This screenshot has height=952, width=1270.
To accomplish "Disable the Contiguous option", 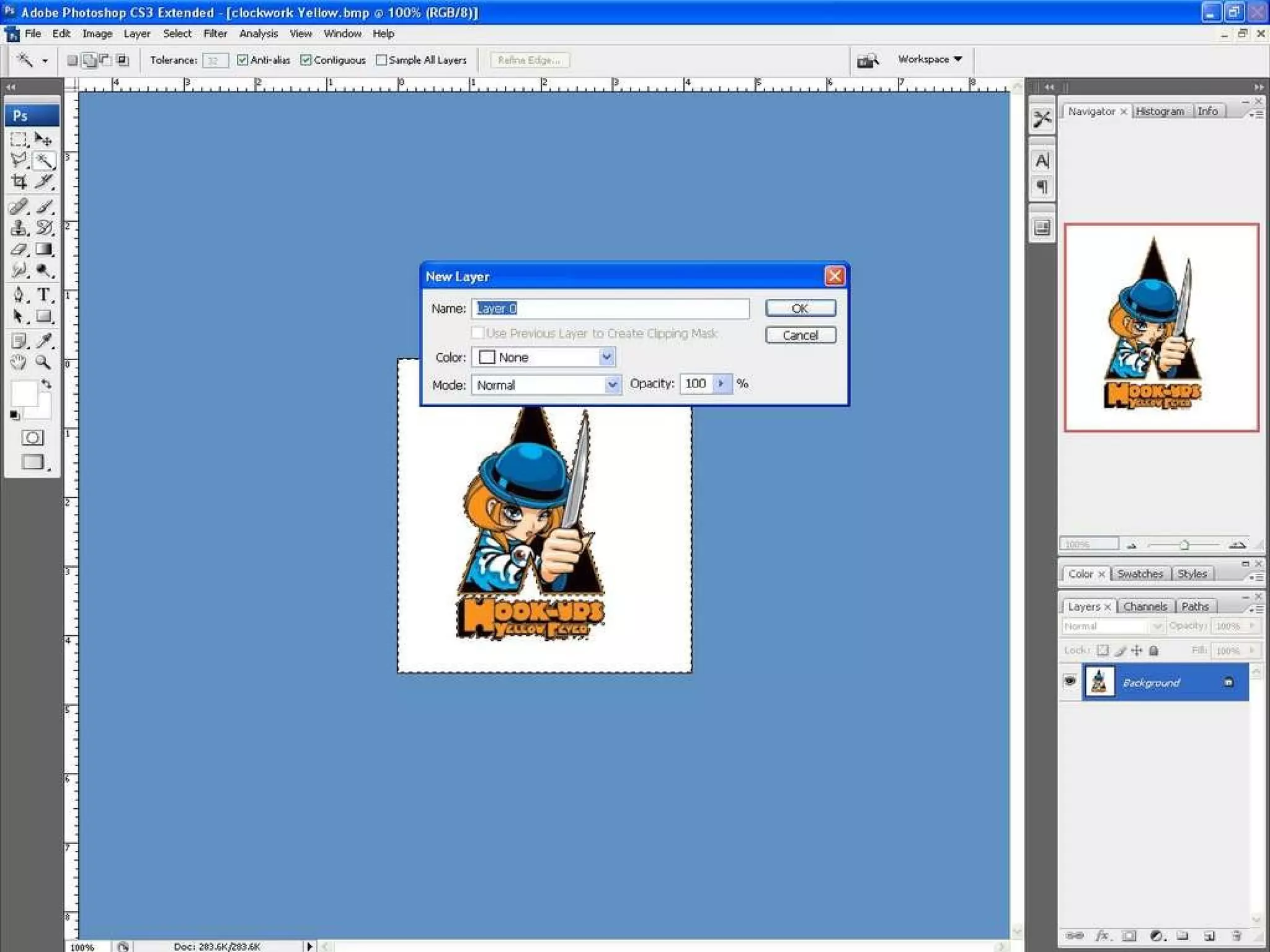I will pyautogui.click(x=306, y=60).
